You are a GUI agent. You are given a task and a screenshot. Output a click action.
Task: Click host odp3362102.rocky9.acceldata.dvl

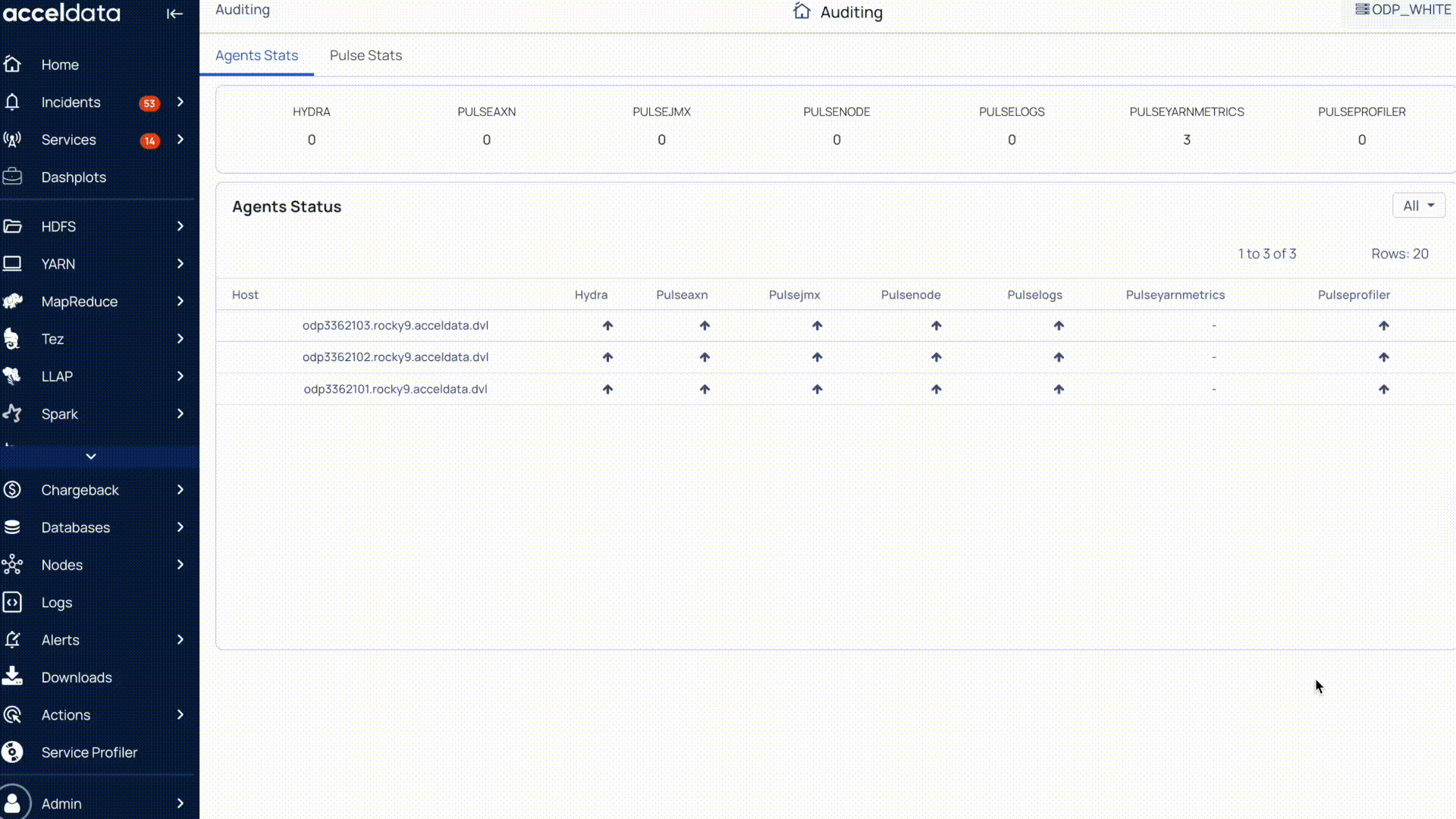tap(395, 357)
